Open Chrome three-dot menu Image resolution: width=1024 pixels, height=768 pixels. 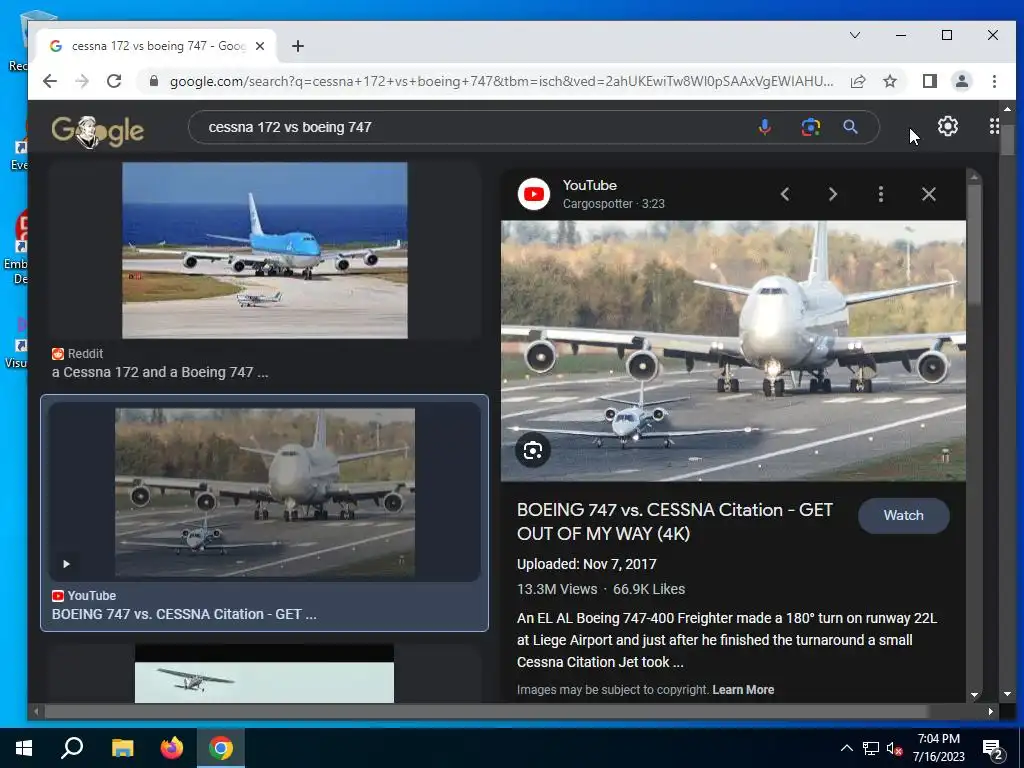pos(994,81)
